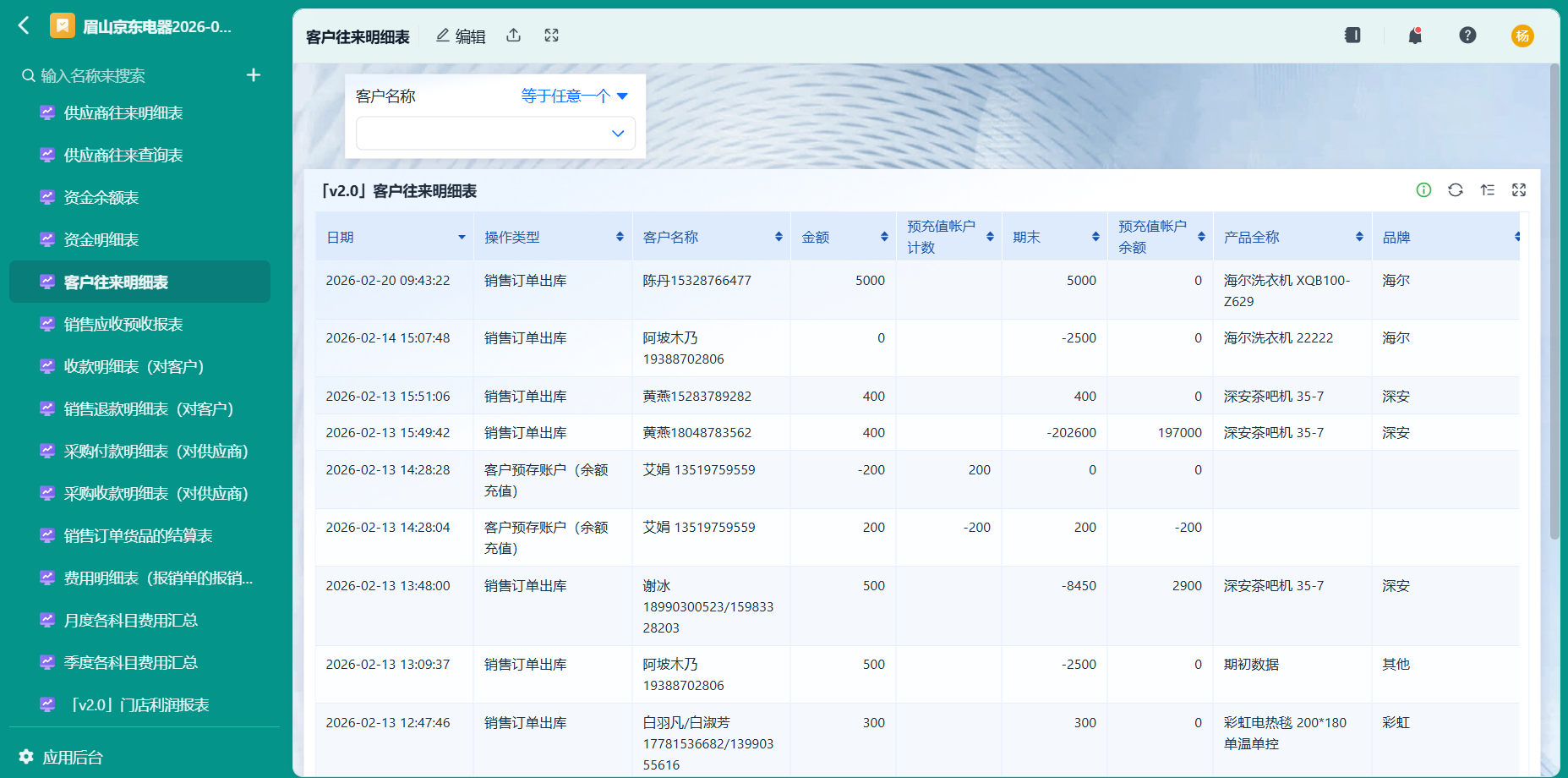Expand the table widget to fullscreen
1568x778 pixels.
(x=1519, y=190)
